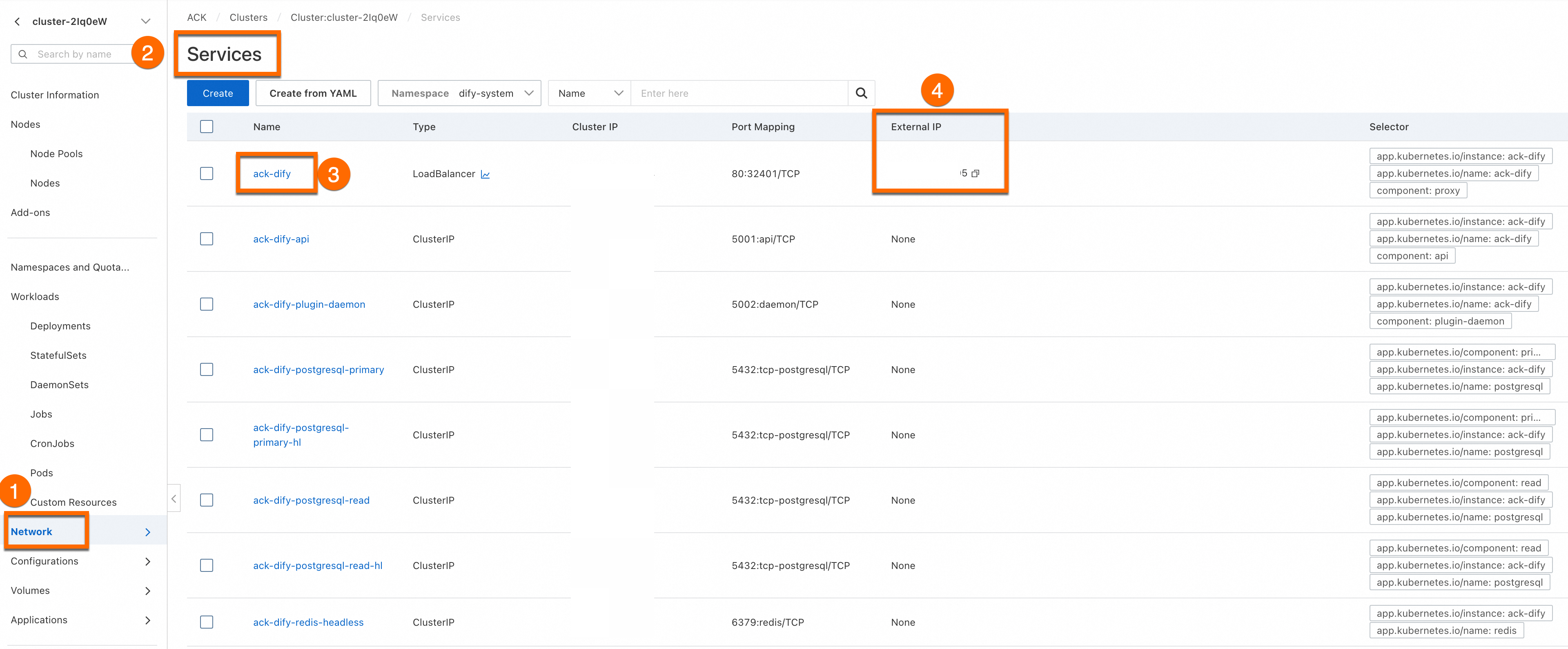
Task: Open the ack-dify-plugin-daemon service link
Action: [x=309, y=304]
